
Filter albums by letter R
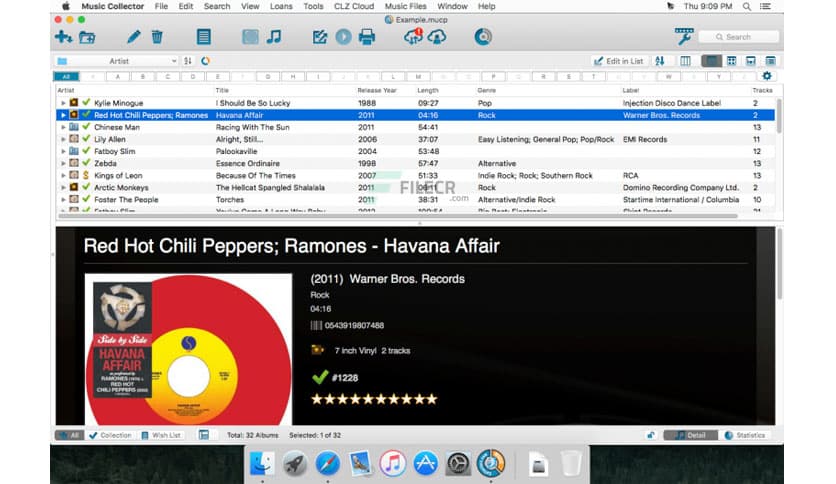tap(543, 77)
